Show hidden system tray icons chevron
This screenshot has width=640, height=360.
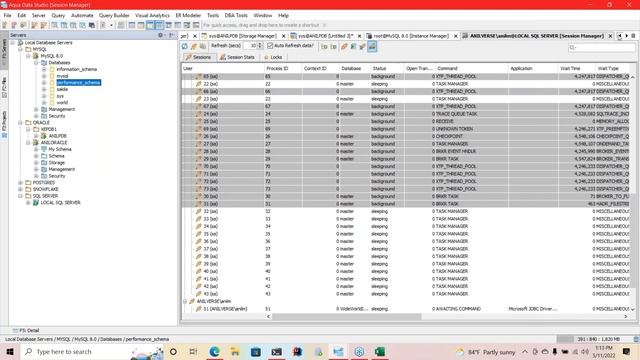point(525,351)
